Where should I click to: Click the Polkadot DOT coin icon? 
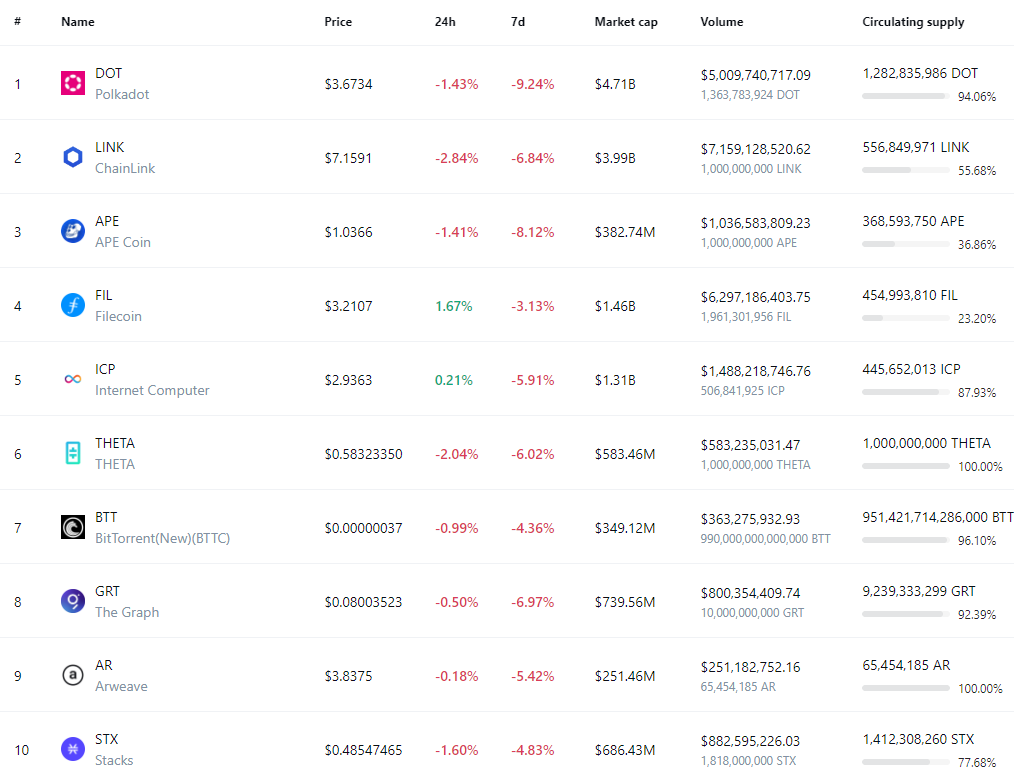[x=73, y=84]
